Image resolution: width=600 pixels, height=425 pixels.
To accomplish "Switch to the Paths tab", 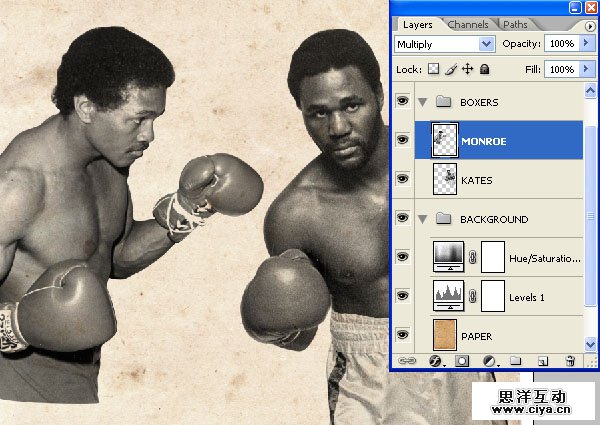I will click(x=515, y=24).
